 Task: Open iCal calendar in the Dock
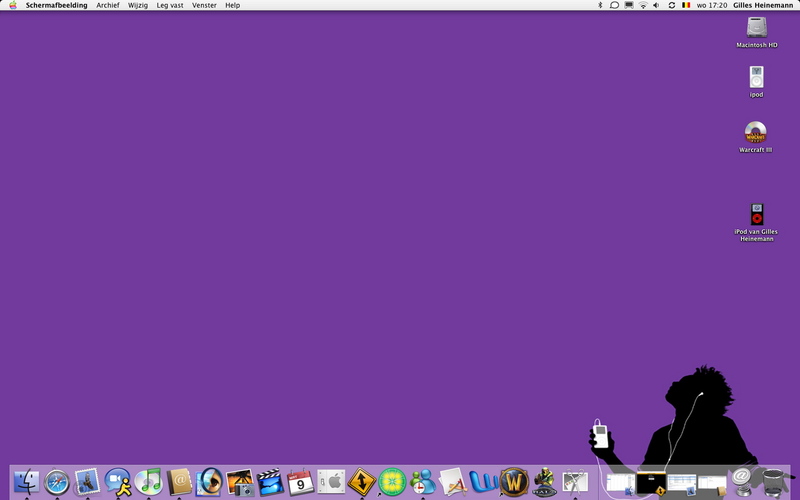pyautogui.click(x=300, y=482)
